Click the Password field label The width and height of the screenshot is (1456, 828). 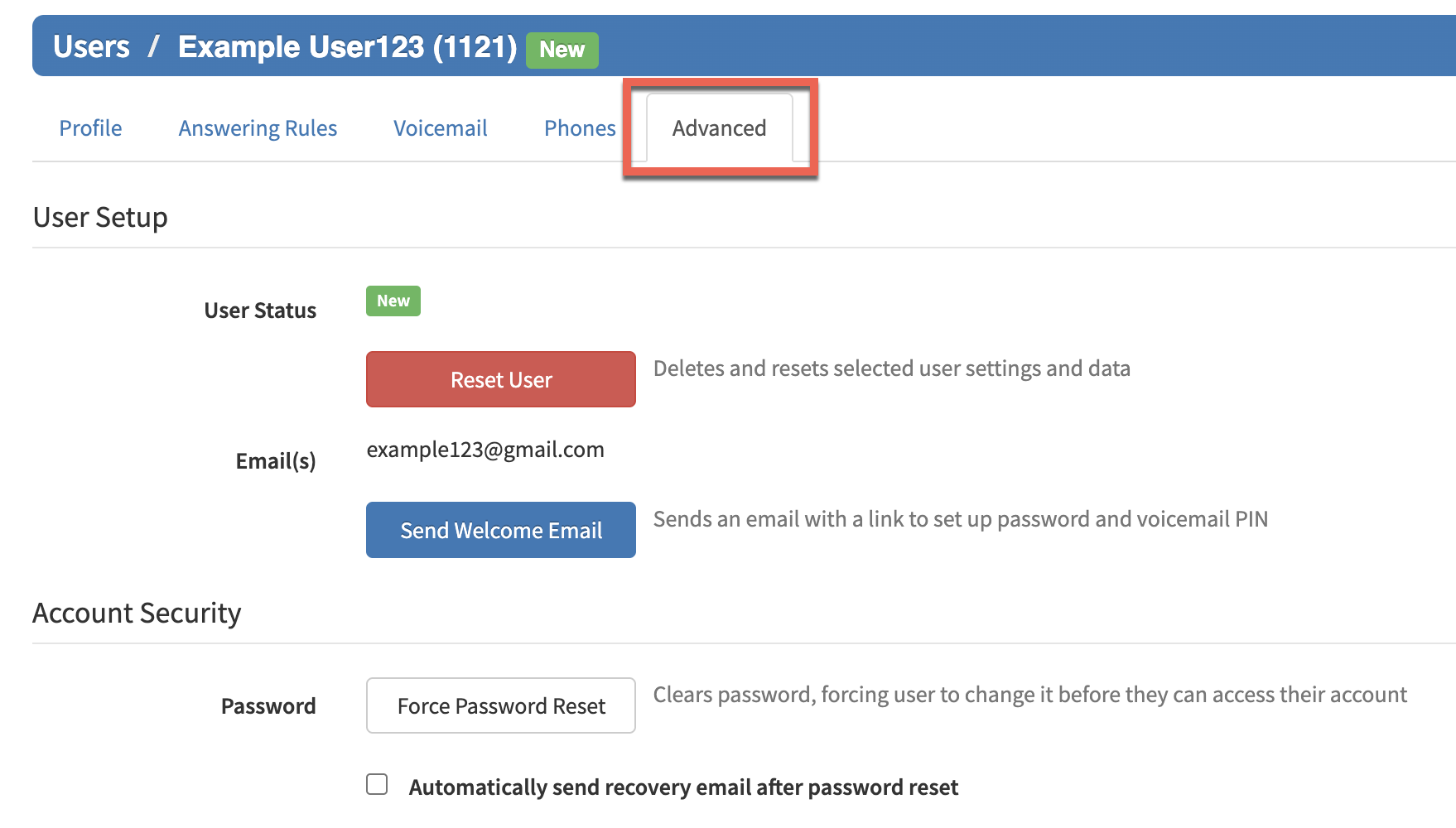pos(268,706)
